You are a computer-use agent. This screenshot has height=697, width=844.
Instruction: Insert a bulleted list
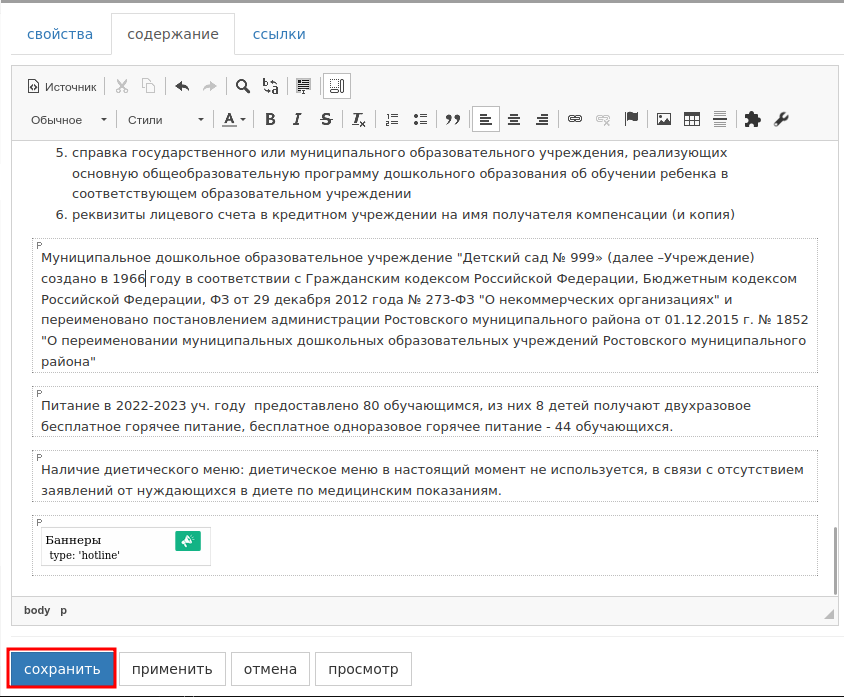(420, 120)
